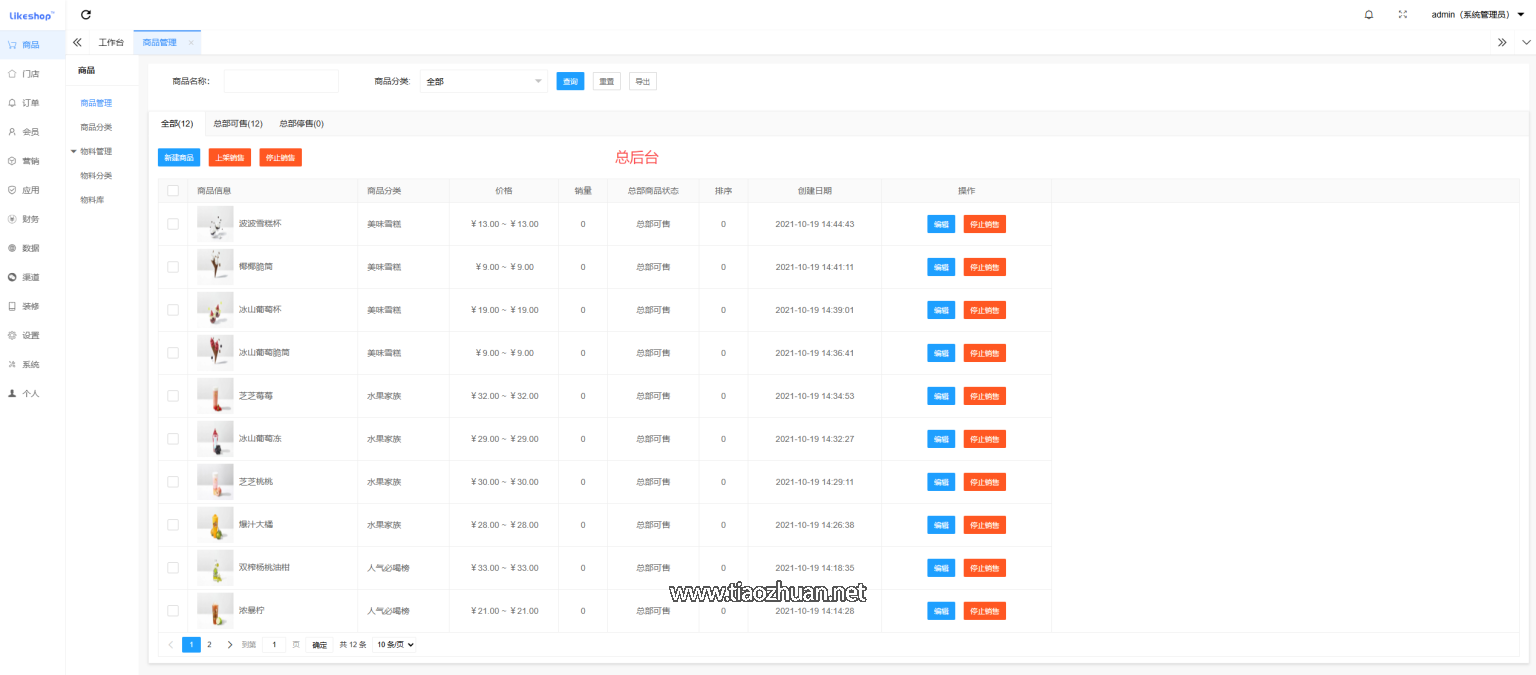Click the refresh icon in top bar
The image size is (1536, 675).
pyautogui.click(x=86, y=14)
